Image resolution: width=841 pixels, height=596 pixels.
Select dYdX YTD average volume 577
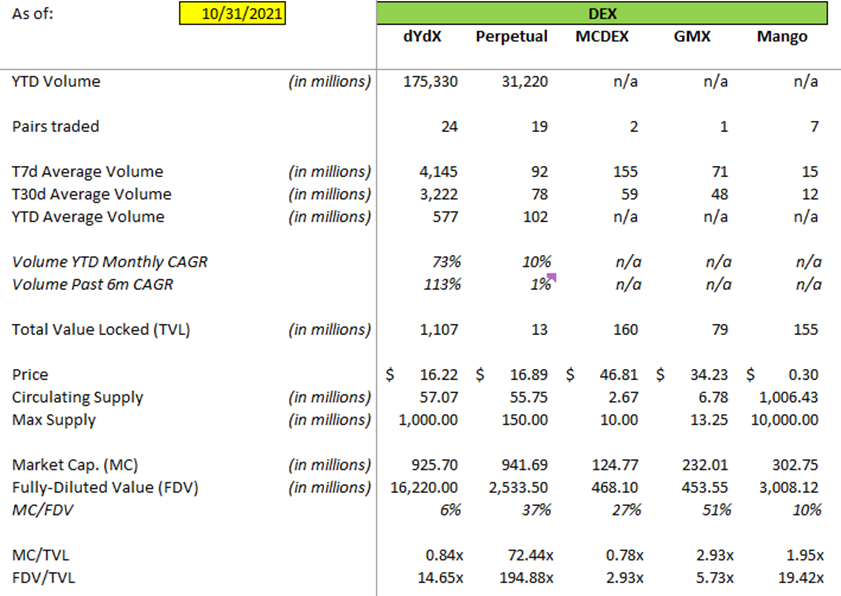pos(445,217)
